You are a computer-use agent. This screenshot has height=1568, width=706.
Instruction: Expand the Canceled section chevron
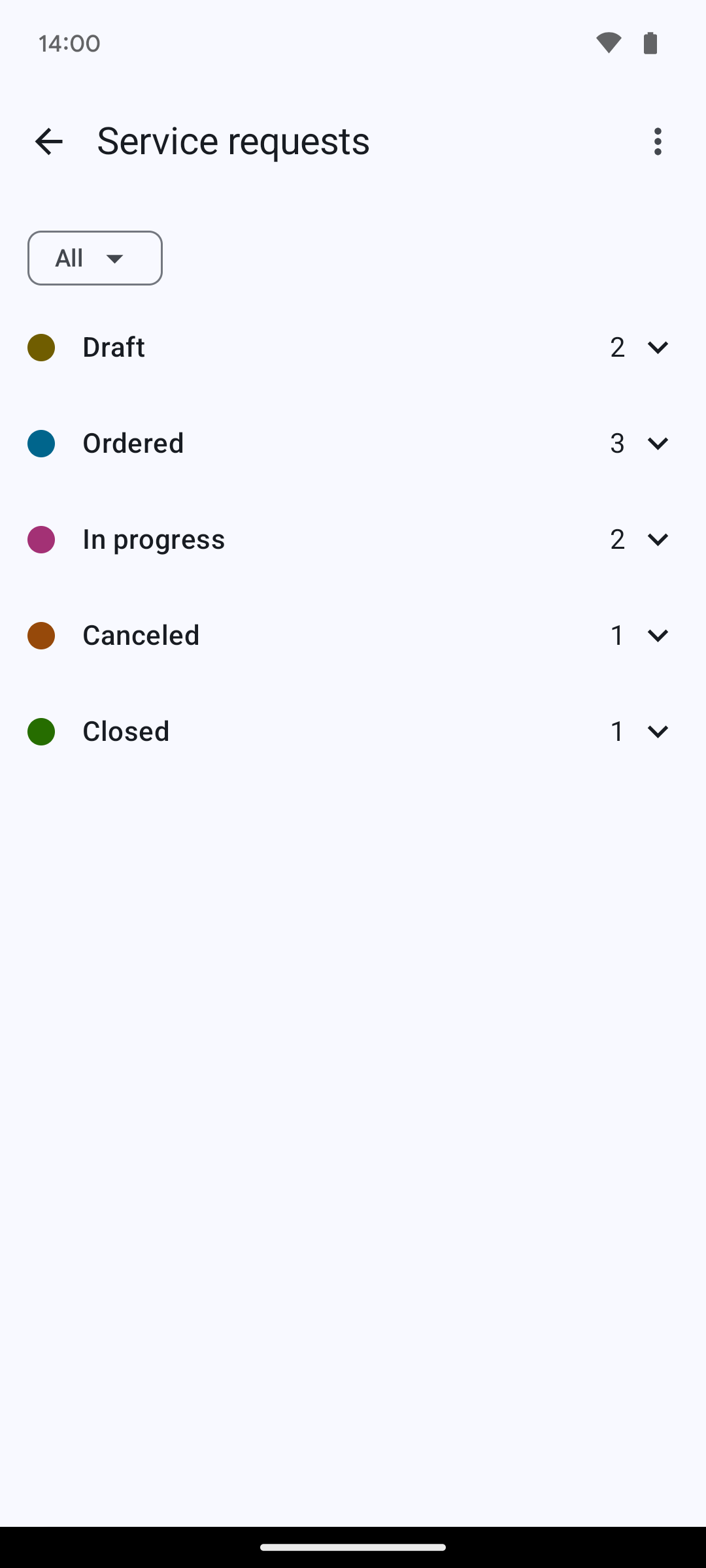pos(658,635)
